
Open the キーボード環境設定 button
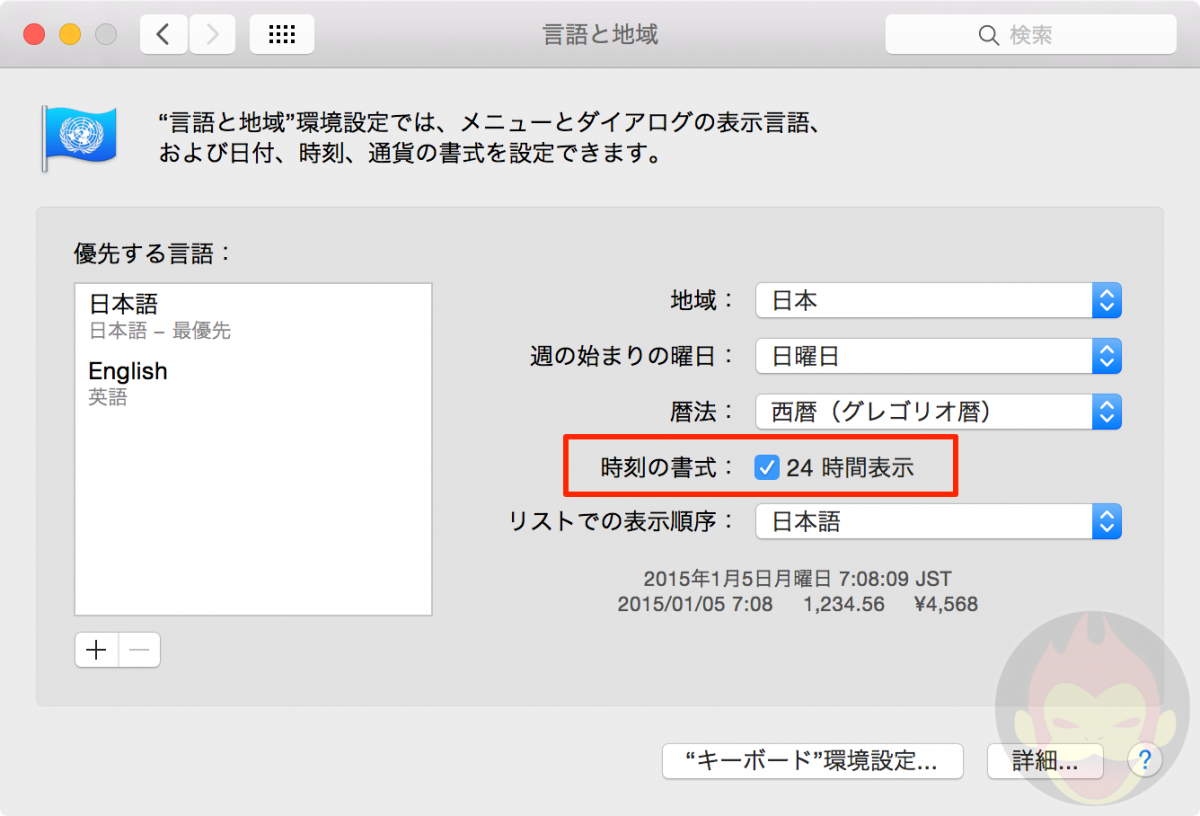tap(812, 761)
